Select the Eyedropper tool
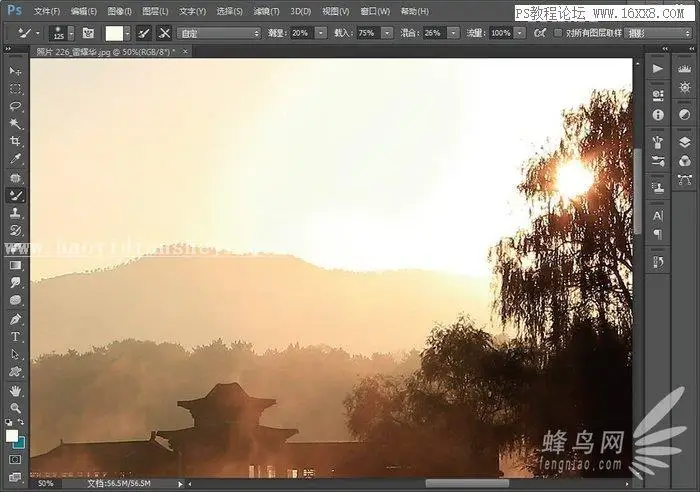 tap(15, 158)
